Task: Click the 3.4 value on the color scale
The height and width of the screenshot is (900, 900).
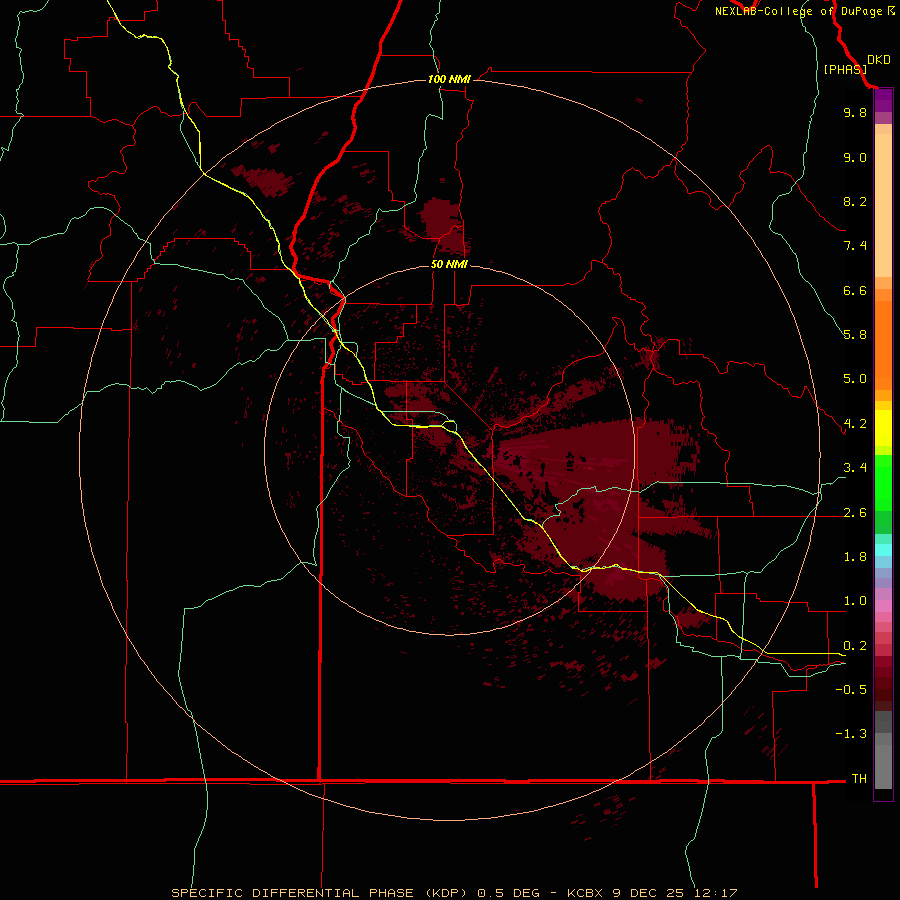Action: tap(855, 468)
